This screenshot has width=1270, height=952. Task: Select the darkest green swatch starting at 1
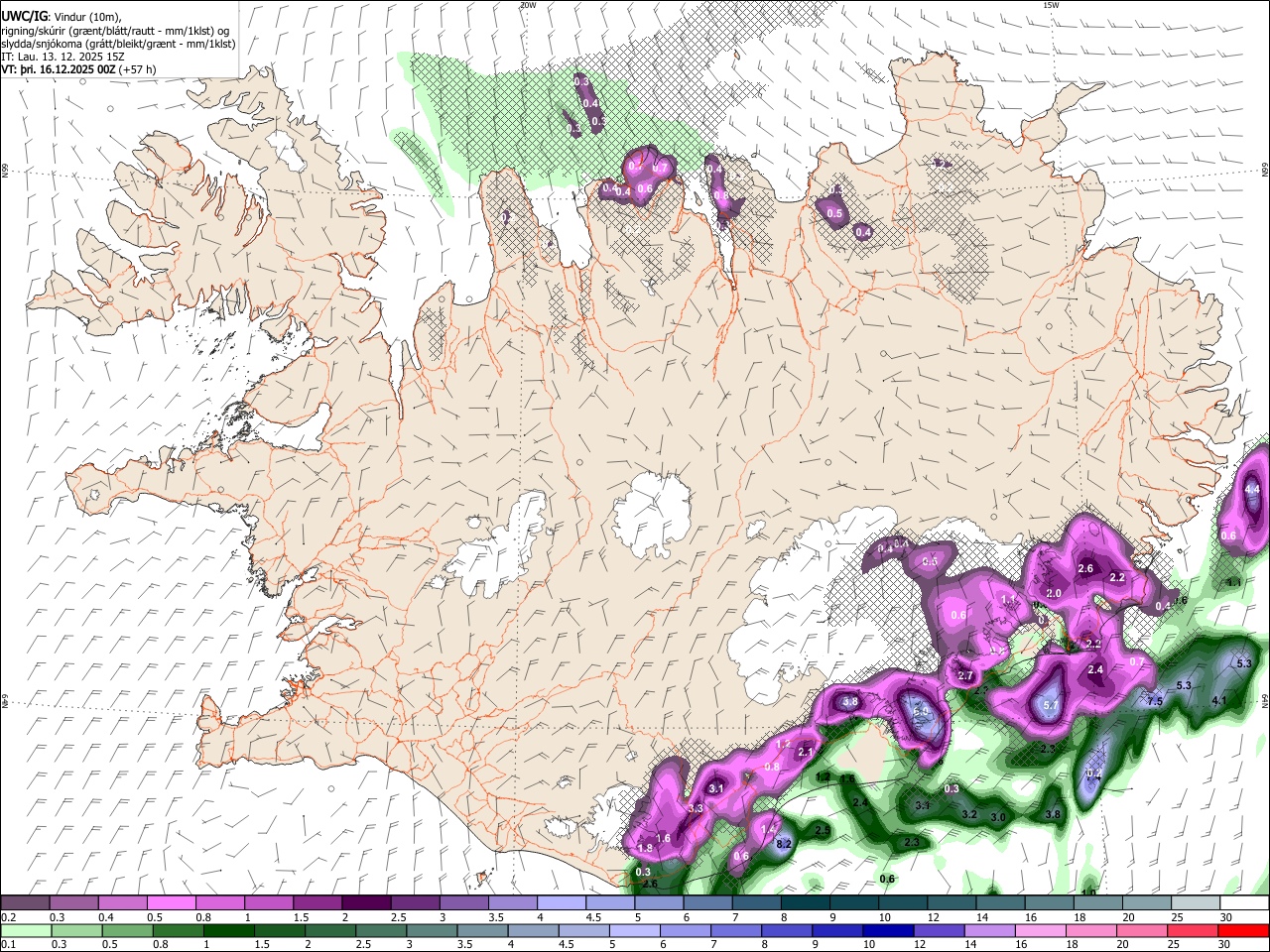tap(228, 931)
